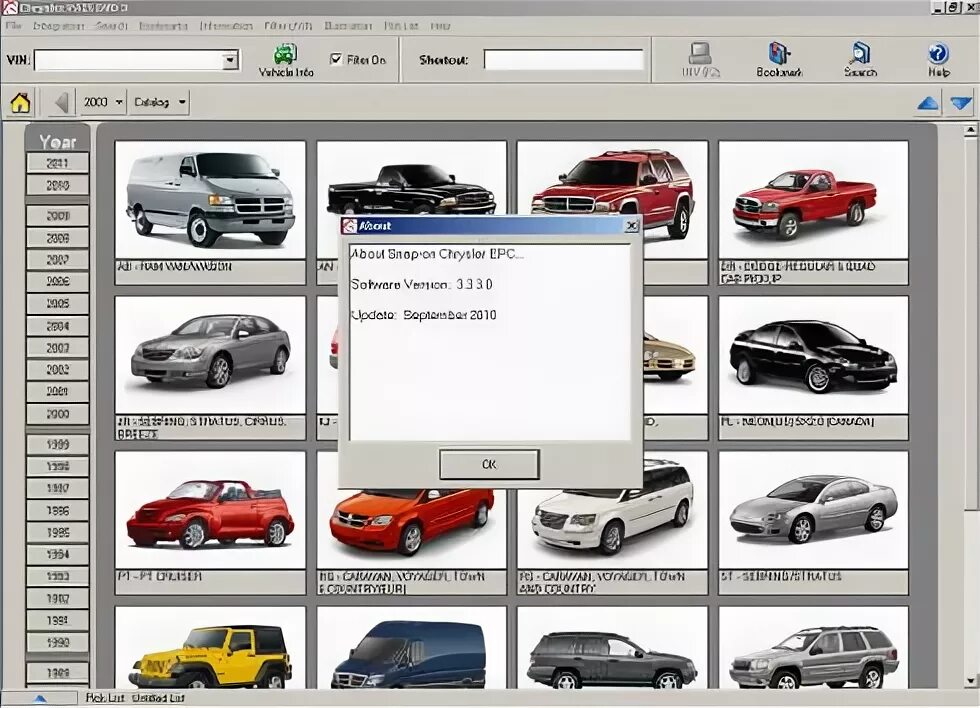Select year 2010 in the Year list
The height and width of the screenshot is (708, 980).
click(x=58, y=185)
